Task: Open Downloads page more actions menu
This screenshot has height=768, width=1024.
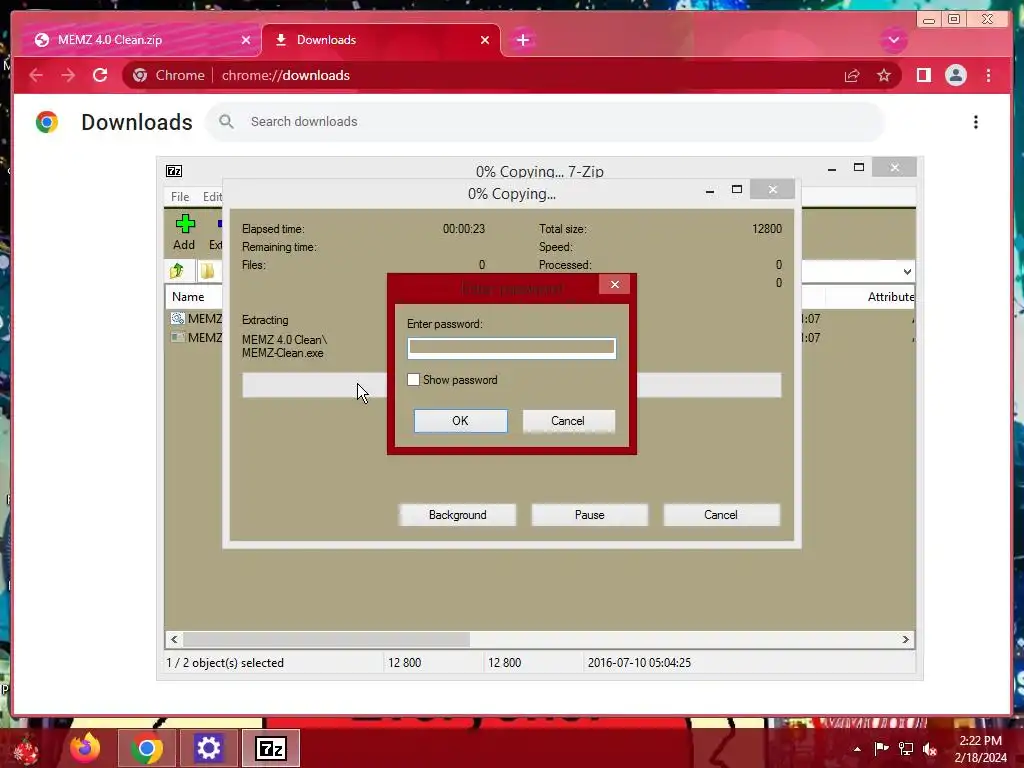Action: 975,122
